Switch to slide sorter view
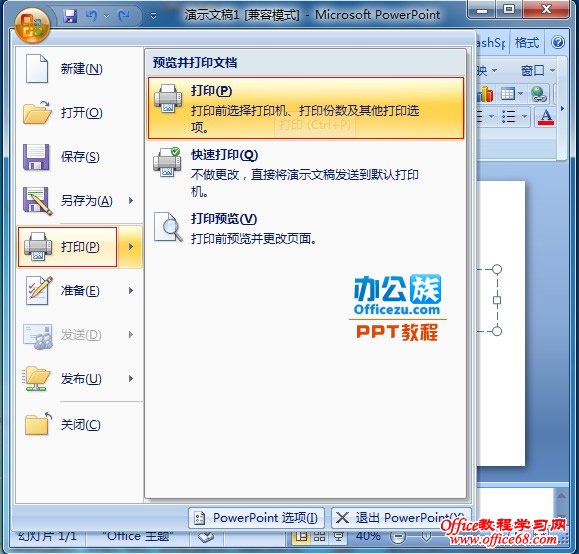This screenshot has height=554, width=579. coord(319,537)
